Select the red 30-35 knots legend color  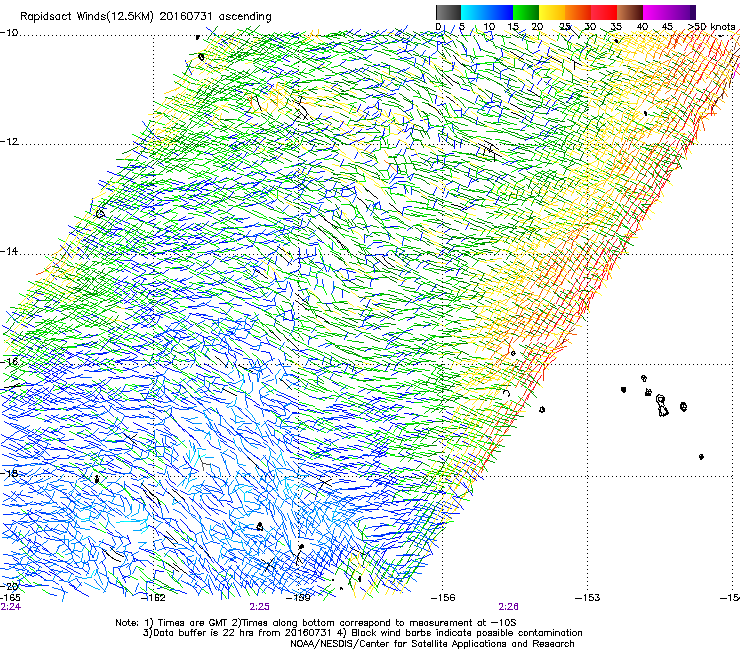[604, 12]
